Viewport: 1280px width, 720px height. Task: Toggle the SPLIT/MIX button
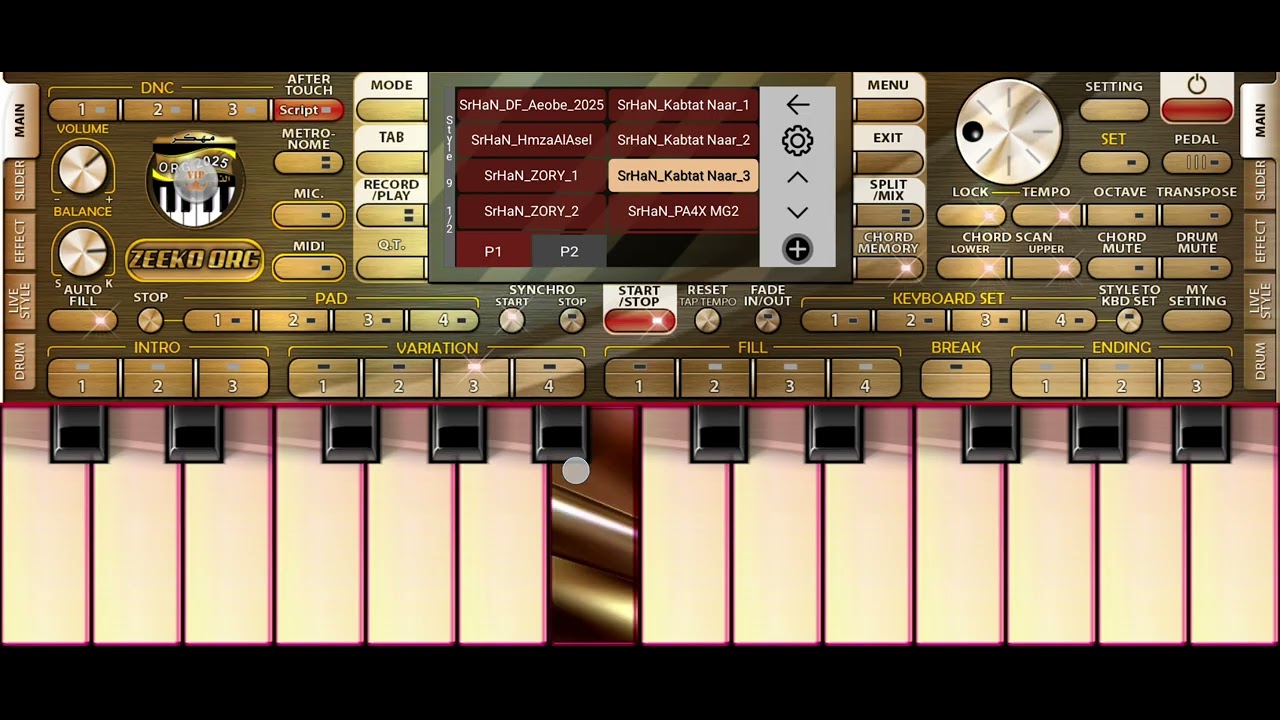(x=888, y=215)
